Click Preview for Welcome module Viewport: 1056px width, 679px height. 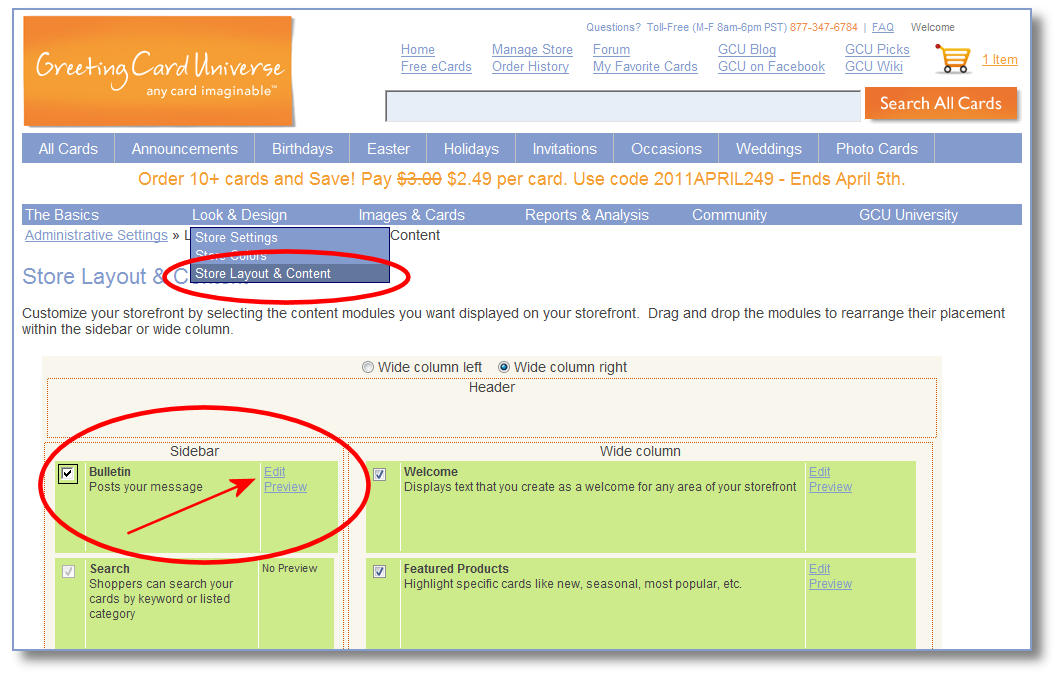click(830, 486)
